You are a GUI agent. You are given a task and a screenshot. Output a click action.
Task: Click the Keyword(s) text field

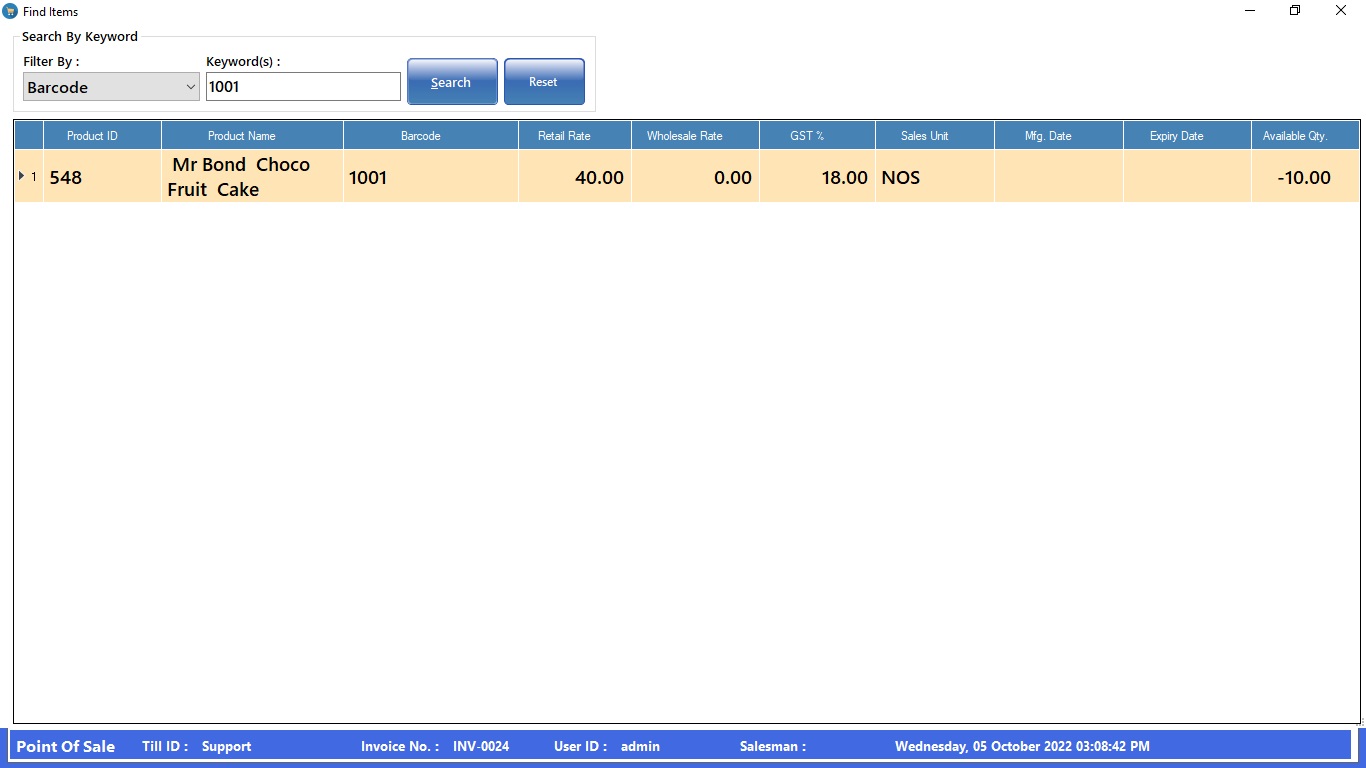(x=303, y=87)
